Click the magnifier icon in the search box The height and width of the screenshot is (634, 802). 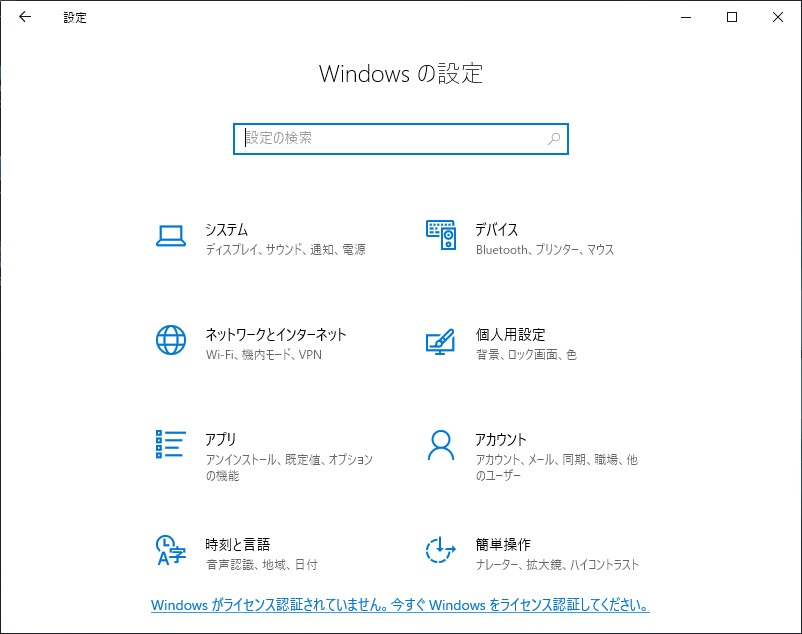[x=554, y=139]
